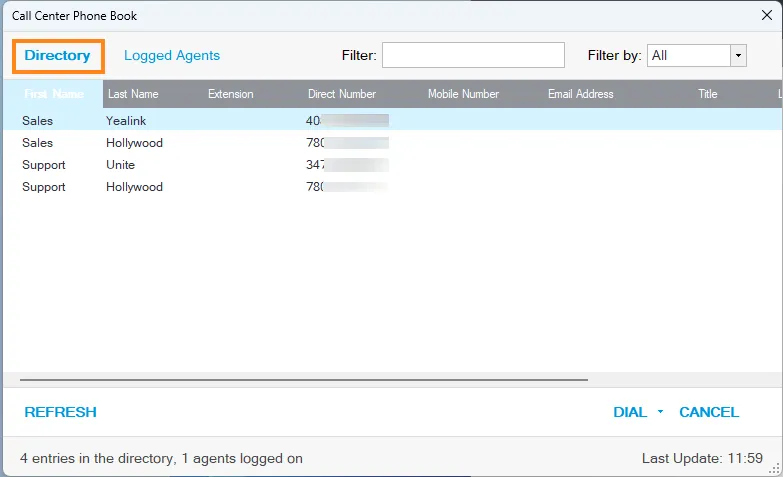The image size is (783, 477).
Task: Sort by First Name column header
Action: coord(53,94)
